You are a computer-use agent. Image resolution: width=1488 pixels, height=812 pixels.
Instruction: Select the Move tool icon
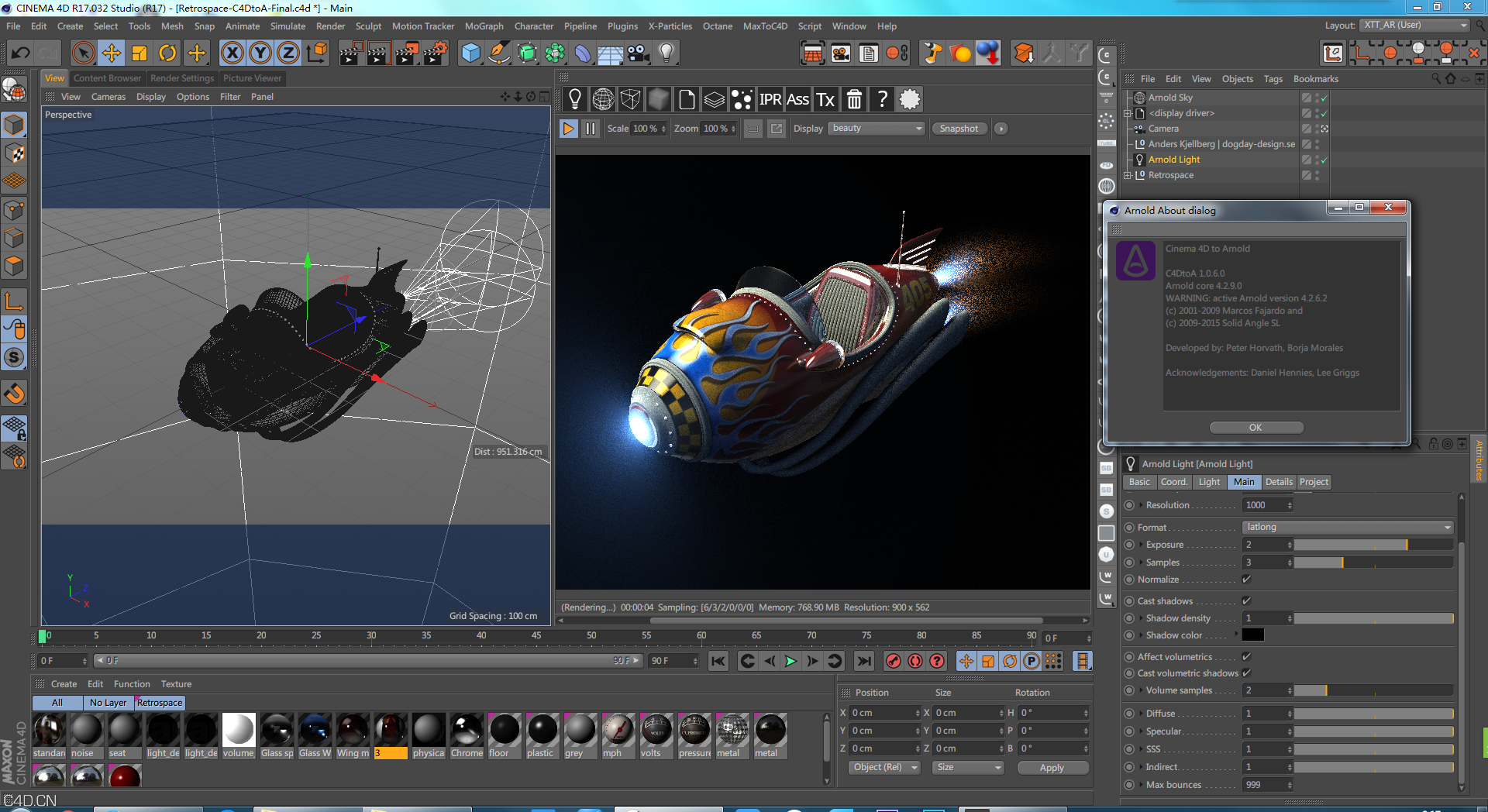pos(112,53)
